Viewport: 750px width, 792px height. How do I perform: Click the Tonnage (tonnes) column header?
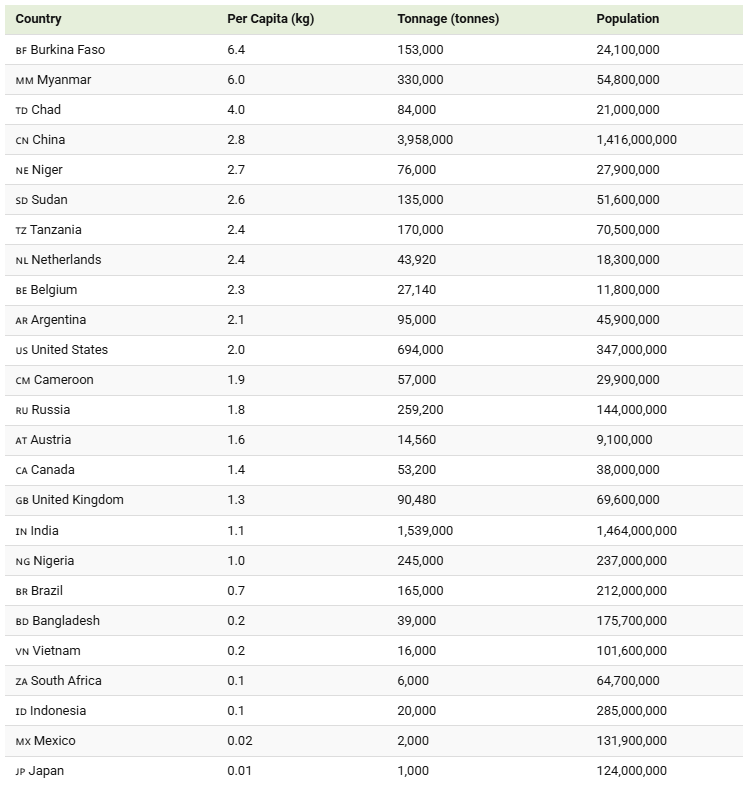[x=448, y=19]
